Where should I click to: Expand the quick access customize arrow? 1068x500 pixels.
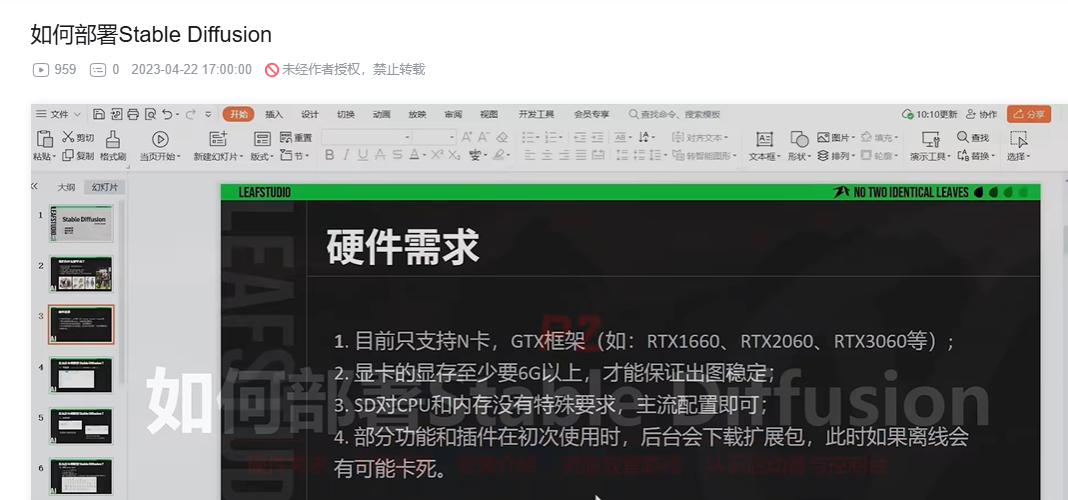[208, 114]
